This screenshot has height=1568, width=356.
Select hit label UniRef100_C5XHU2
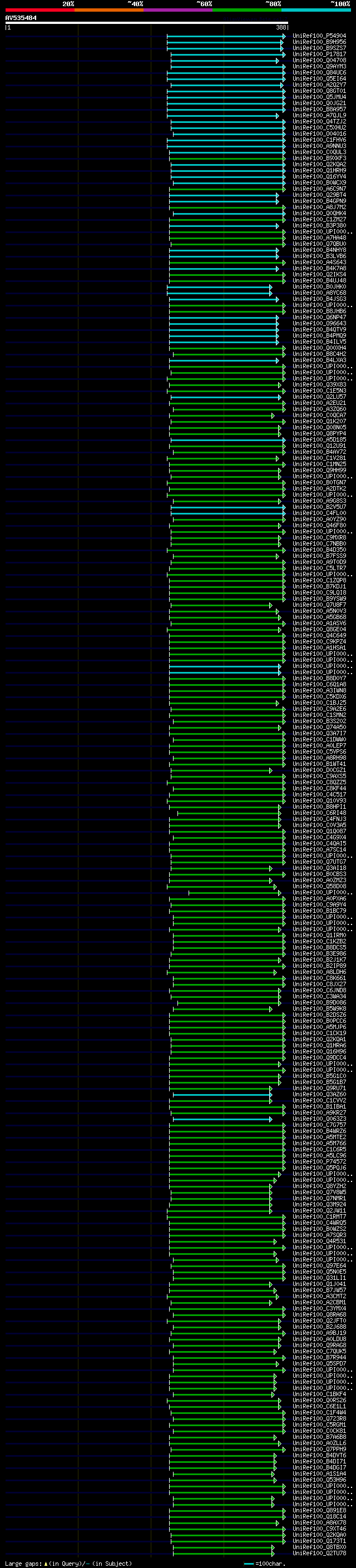[x=319, y=128]
